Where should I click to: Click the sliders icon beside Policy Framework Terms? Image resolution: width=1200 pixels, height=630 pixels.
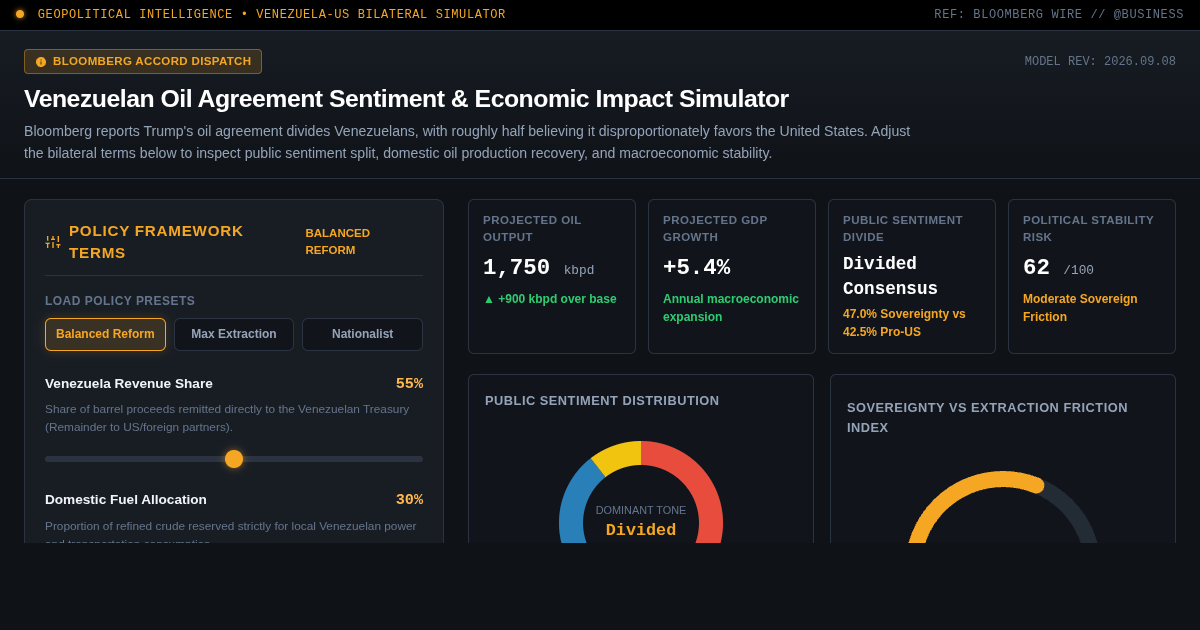53,242
